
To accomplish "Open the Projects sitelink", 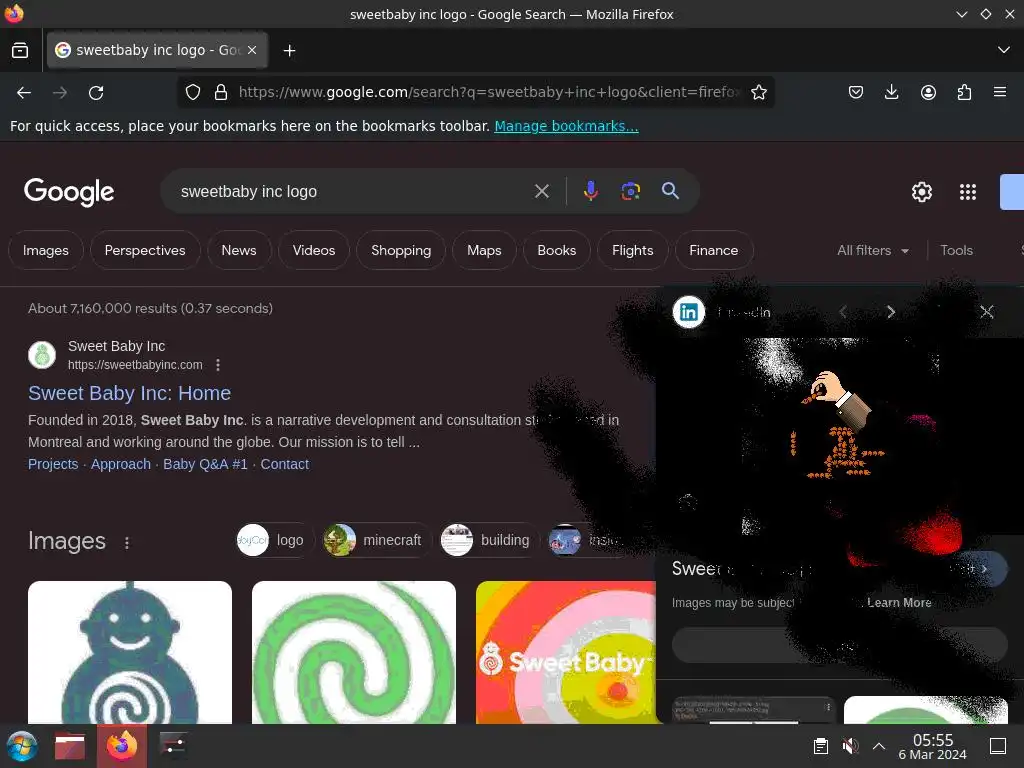I will pyautogui.click(x=53, y=464).
